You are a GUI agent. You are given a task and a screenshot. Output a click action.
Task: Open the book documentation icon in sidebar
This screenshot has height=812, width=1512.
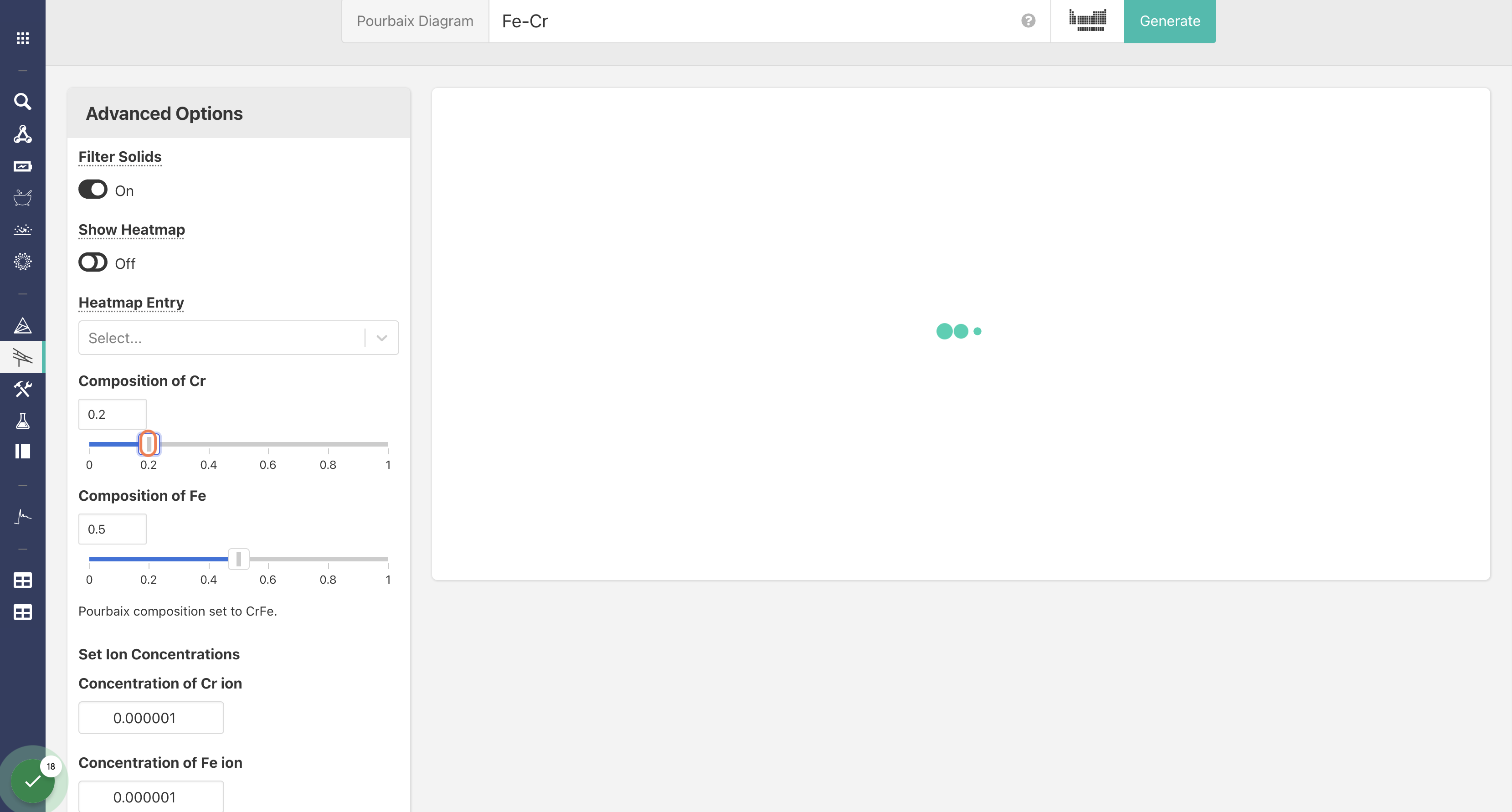coord(22,451)
